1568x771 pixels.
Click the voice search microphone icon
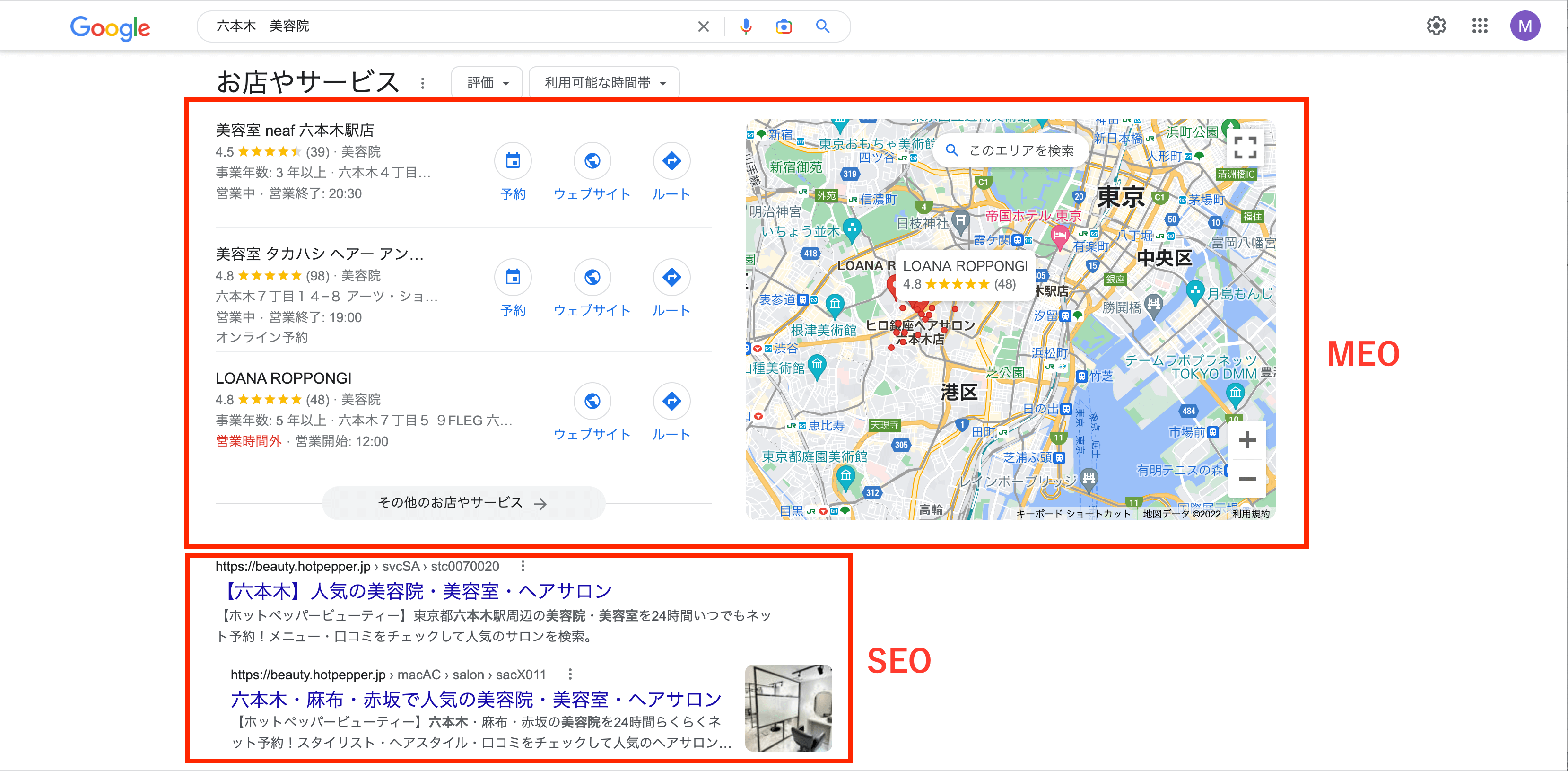(x=746, y=27)
